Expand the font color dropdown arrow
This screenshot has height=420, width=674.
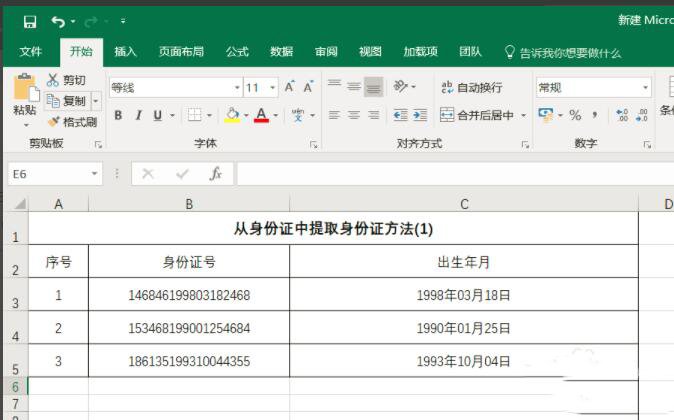click(276, 115)
